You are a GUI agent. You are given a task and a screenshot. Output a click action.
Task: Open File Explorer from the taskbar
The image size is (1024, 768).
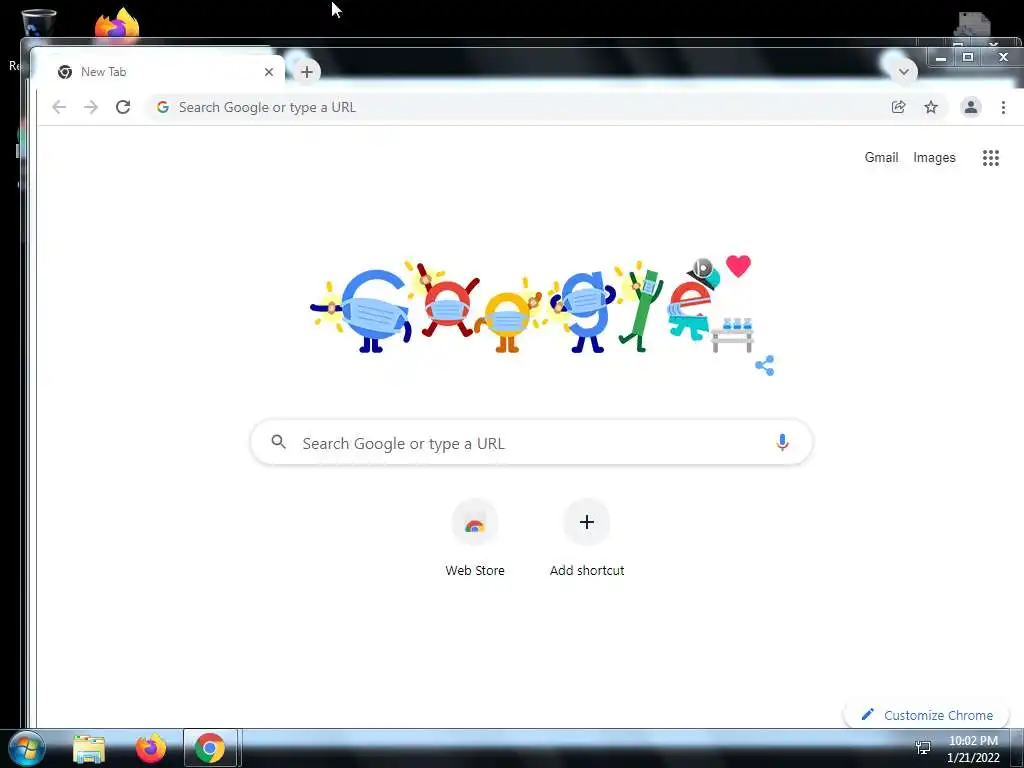point(89,748)
